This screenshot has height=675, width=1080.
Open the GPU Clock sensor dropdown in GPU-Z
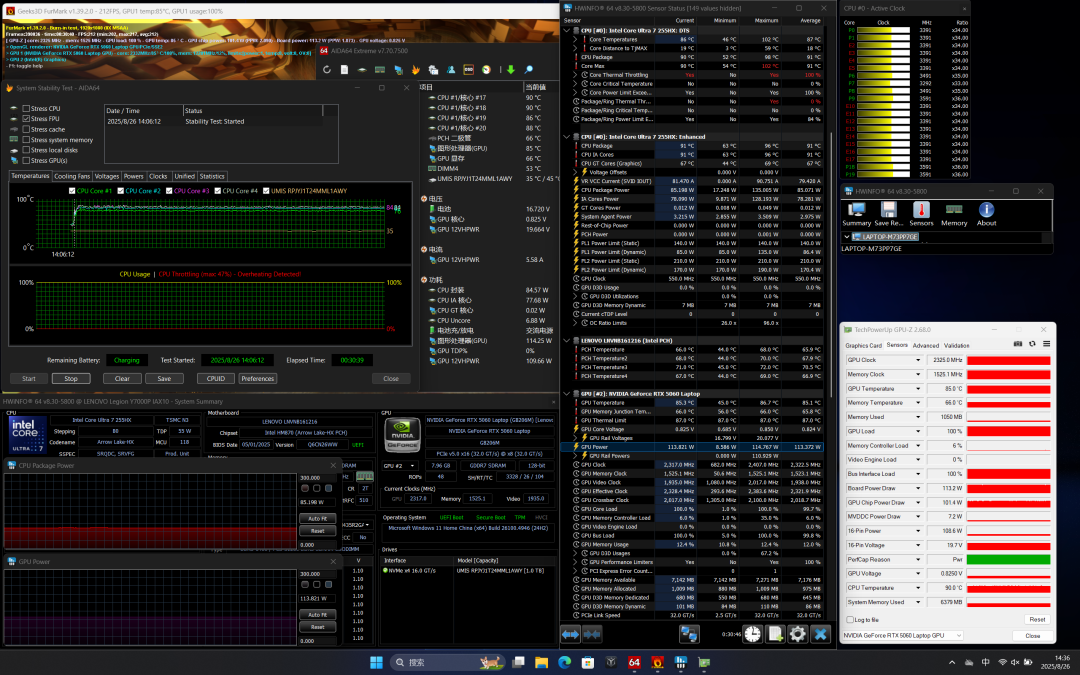[917, 360]
